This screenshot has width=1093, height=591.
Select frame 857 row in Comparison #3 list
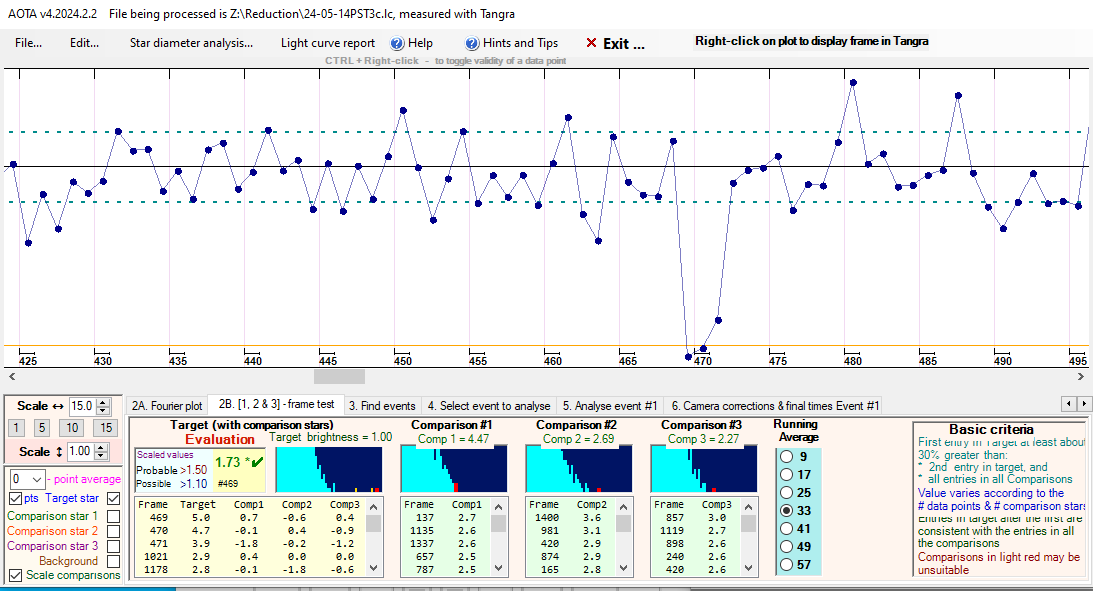point(696,518)
